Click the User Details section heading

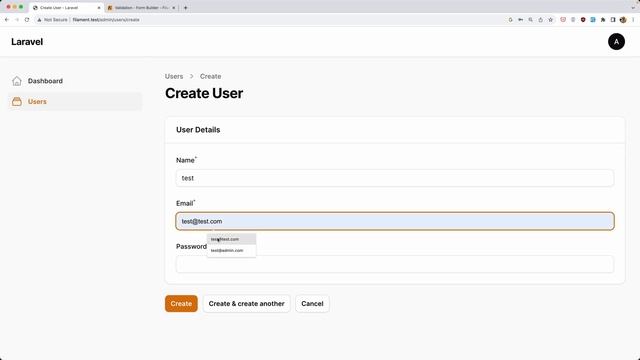click(198, 130)
